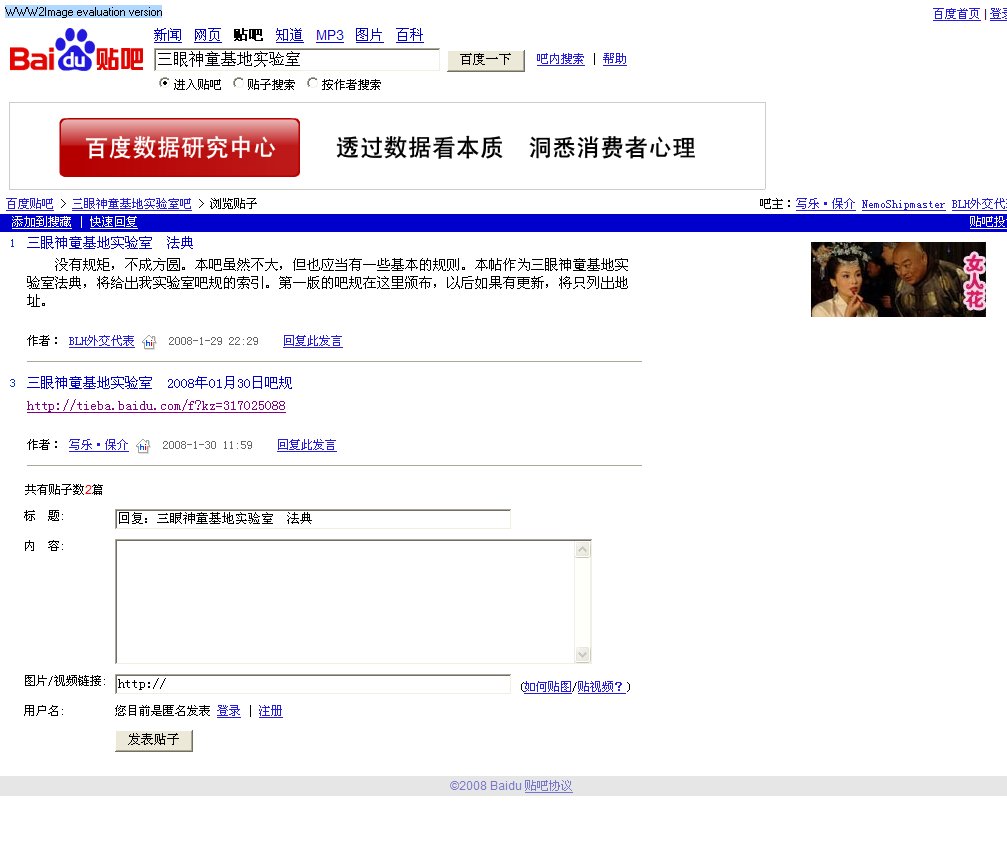The height and width of the screenshot is (841, 1007).
Task: Click the content box scrollbar up arrow
Action: (583, 549)
